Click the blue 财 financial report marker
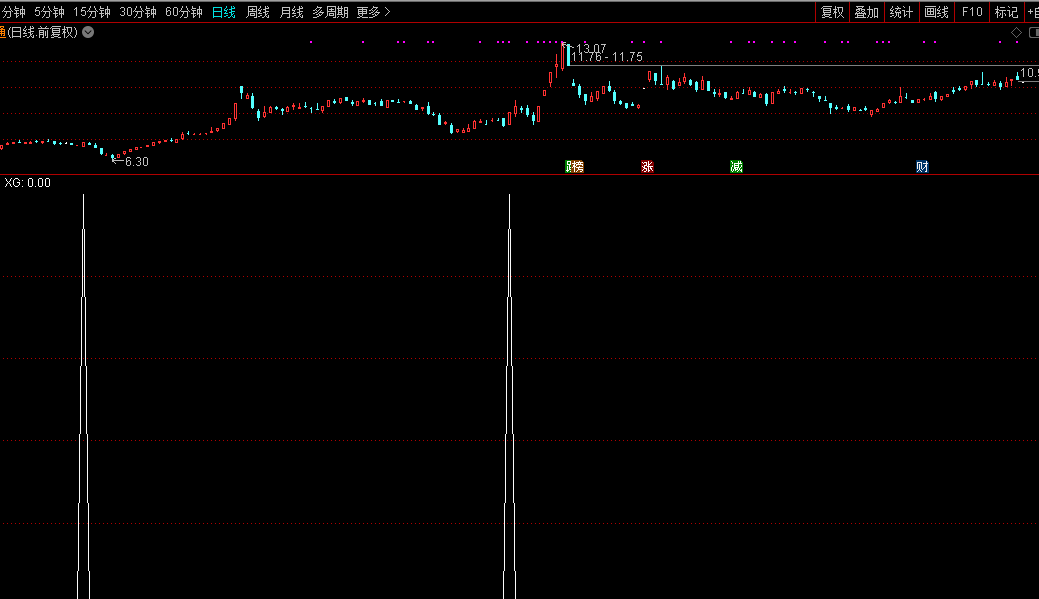Screen dimensions: 1039x599 point(922,167)
